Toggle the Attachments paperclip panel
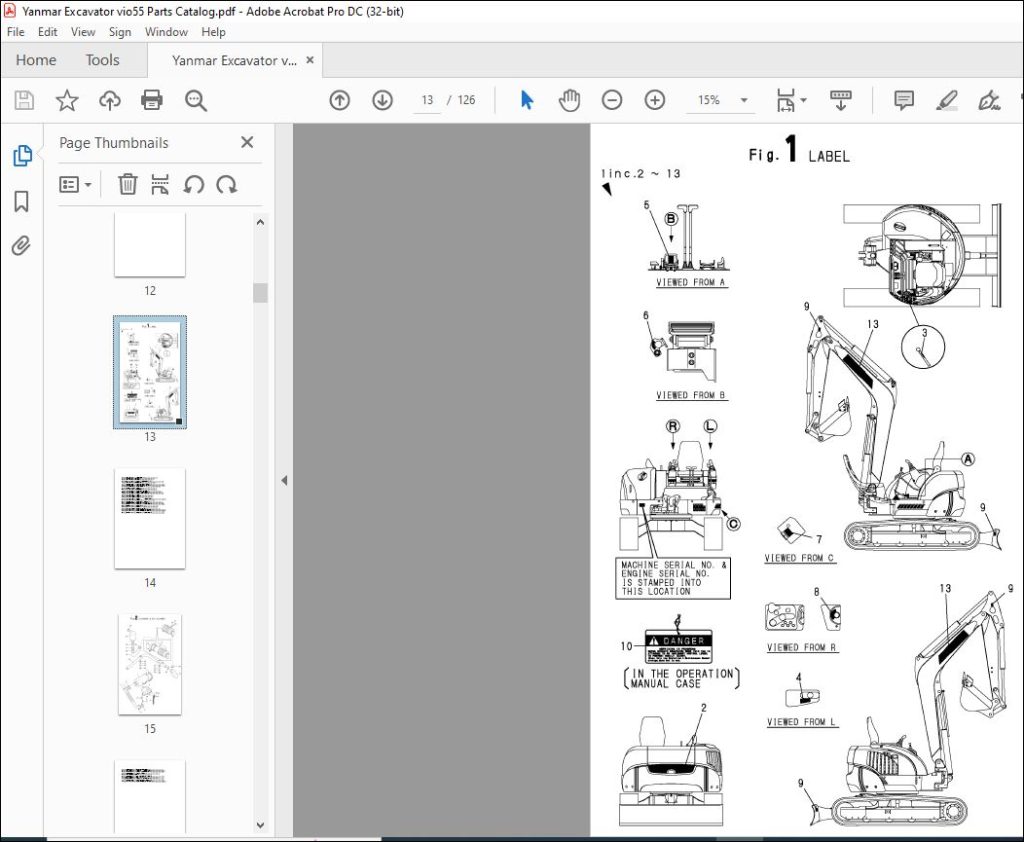This screenshot has width=1024, height=842. [22, 246]
